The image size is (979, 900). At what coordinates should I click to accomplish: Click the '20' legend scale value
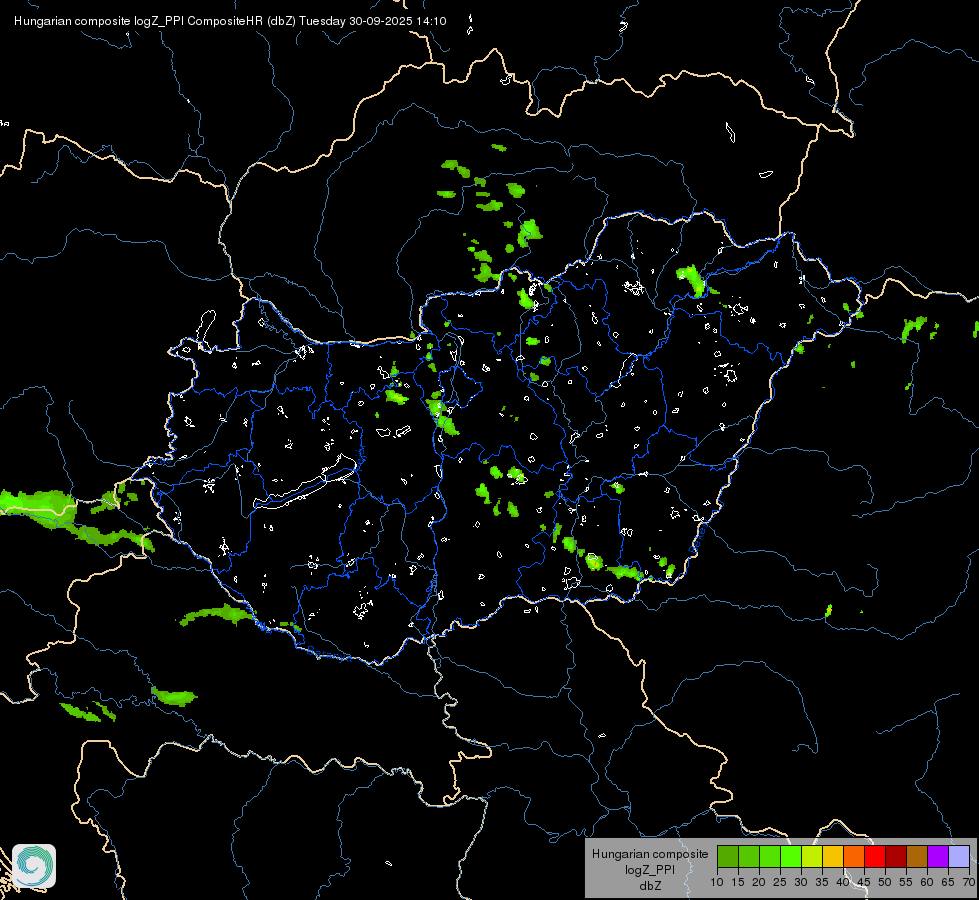tap(759, 882)
